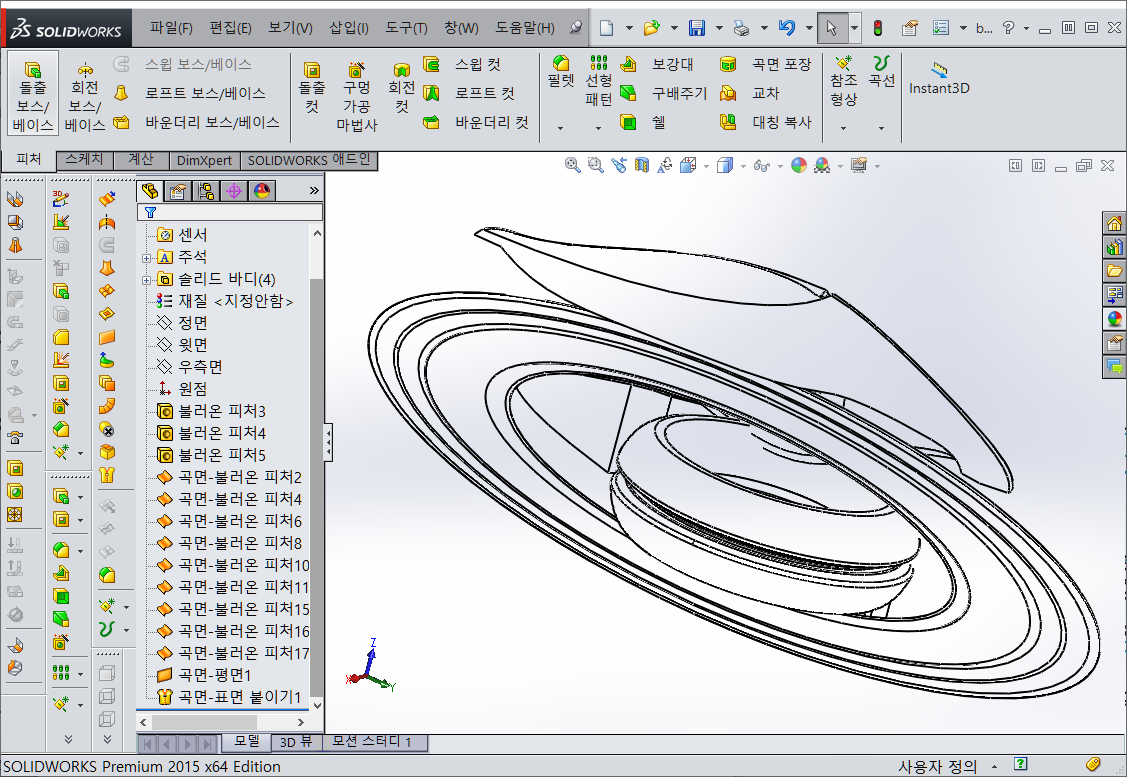Switch to the DimXpert tab

(x=204, y=160)
